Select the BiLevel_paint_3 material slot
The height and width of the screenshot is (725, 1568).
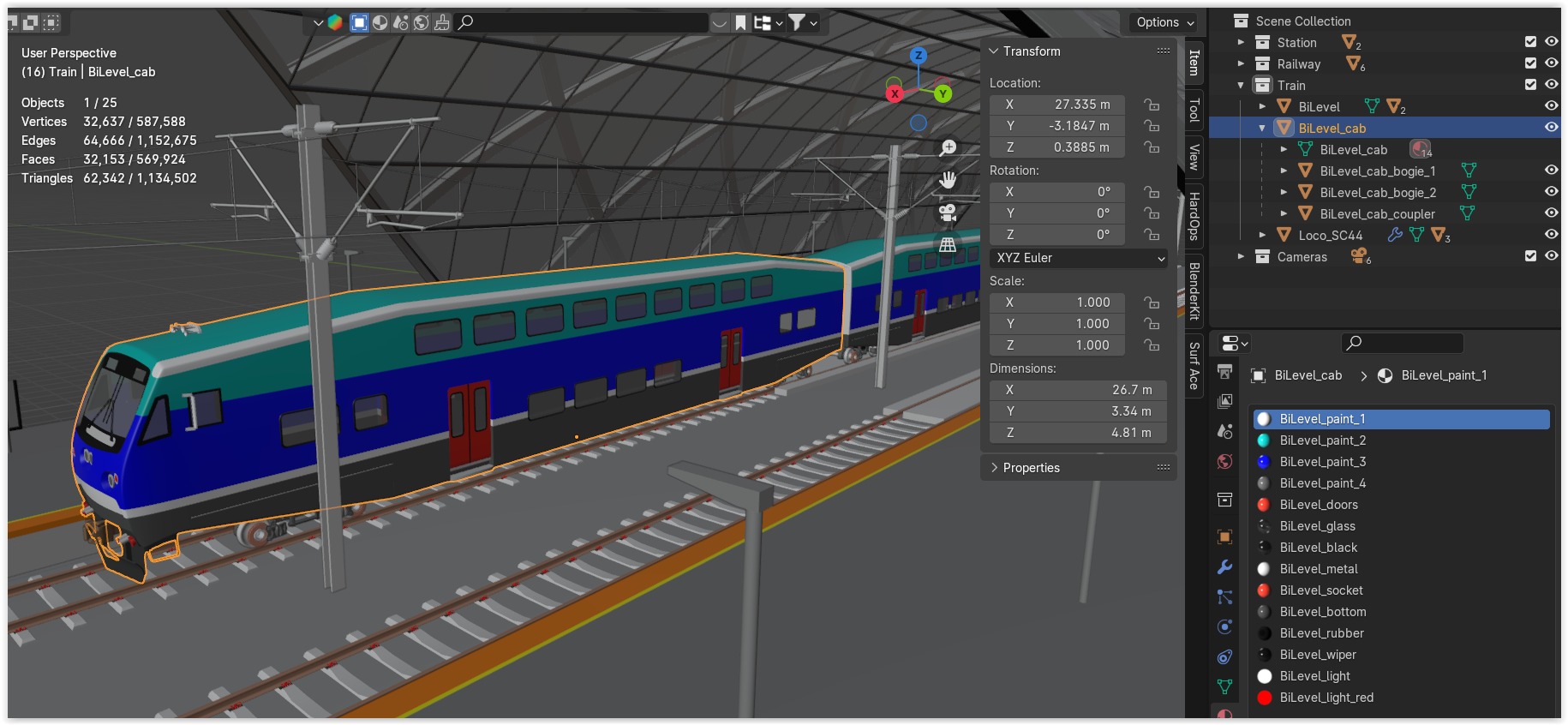pos(1401,462)
